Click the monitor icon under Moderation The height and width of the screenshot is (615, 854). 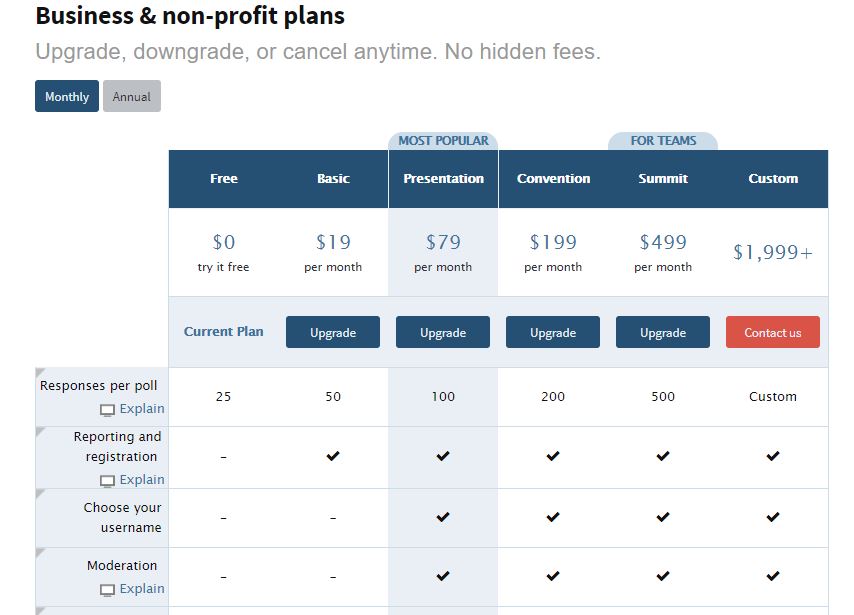[107, 590]
